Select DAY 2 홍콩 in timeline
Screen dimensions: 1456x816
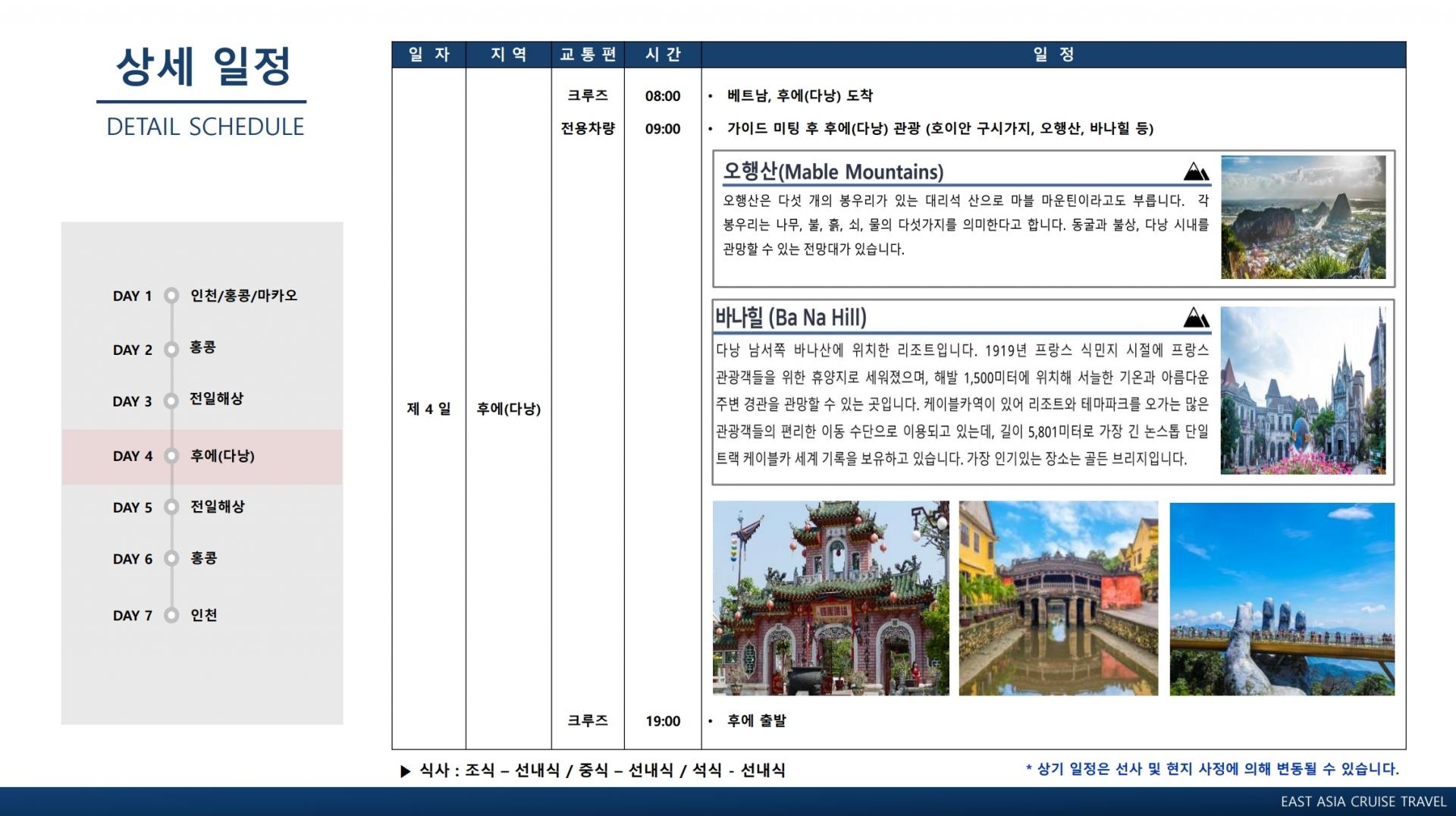tap(165, 349)
